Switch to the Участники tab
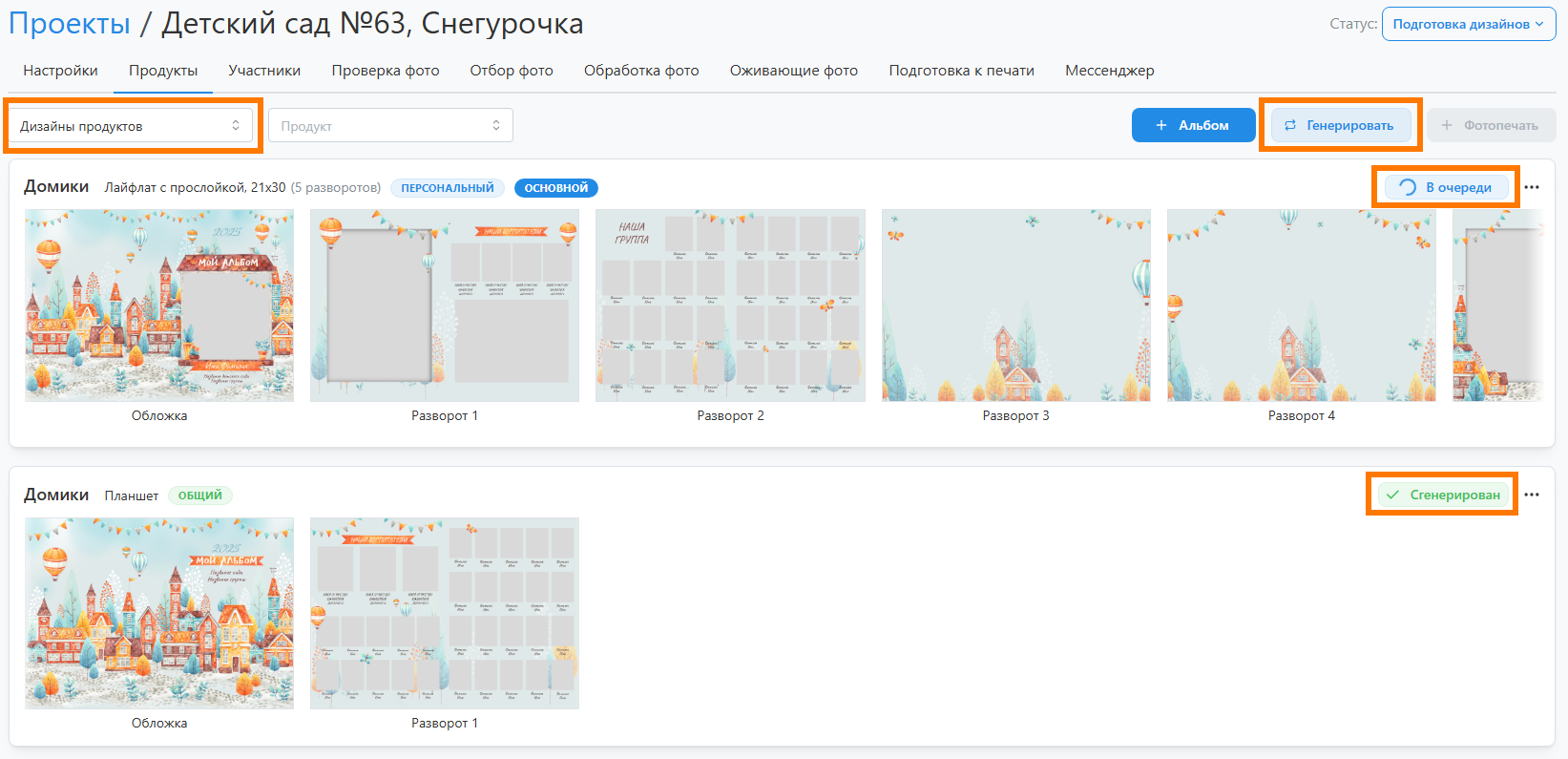Screen dimensions: 1568x759 point(264,71)
